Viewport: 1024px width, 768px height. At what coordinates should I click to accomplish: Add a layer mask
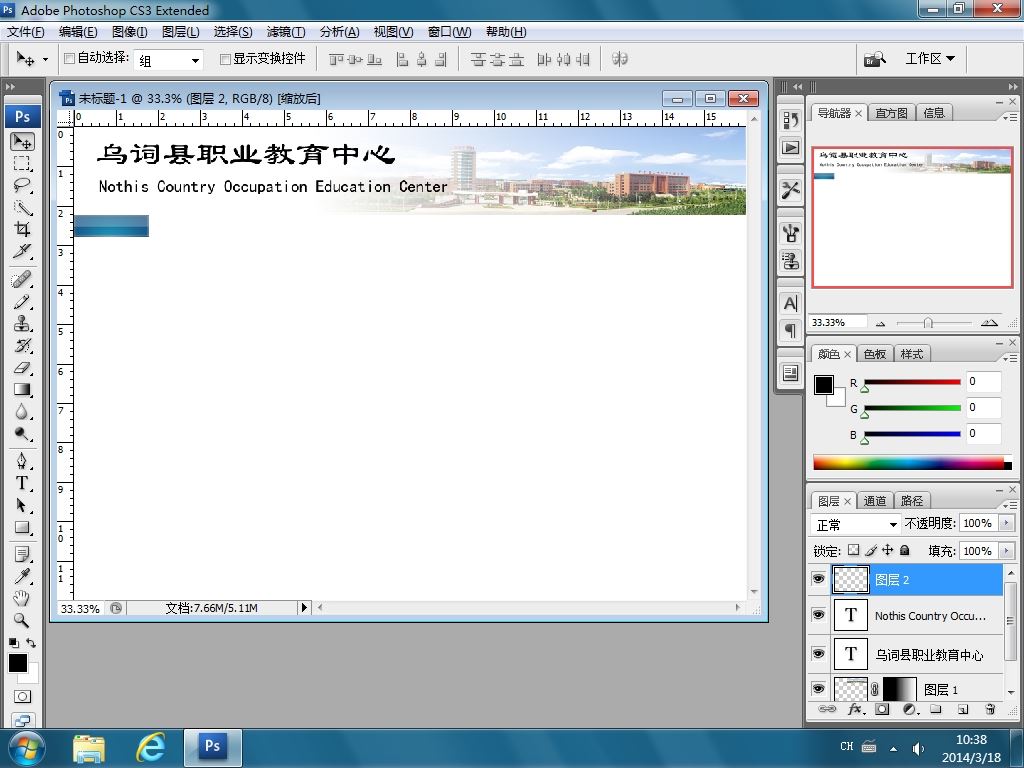tap(882, 709)
